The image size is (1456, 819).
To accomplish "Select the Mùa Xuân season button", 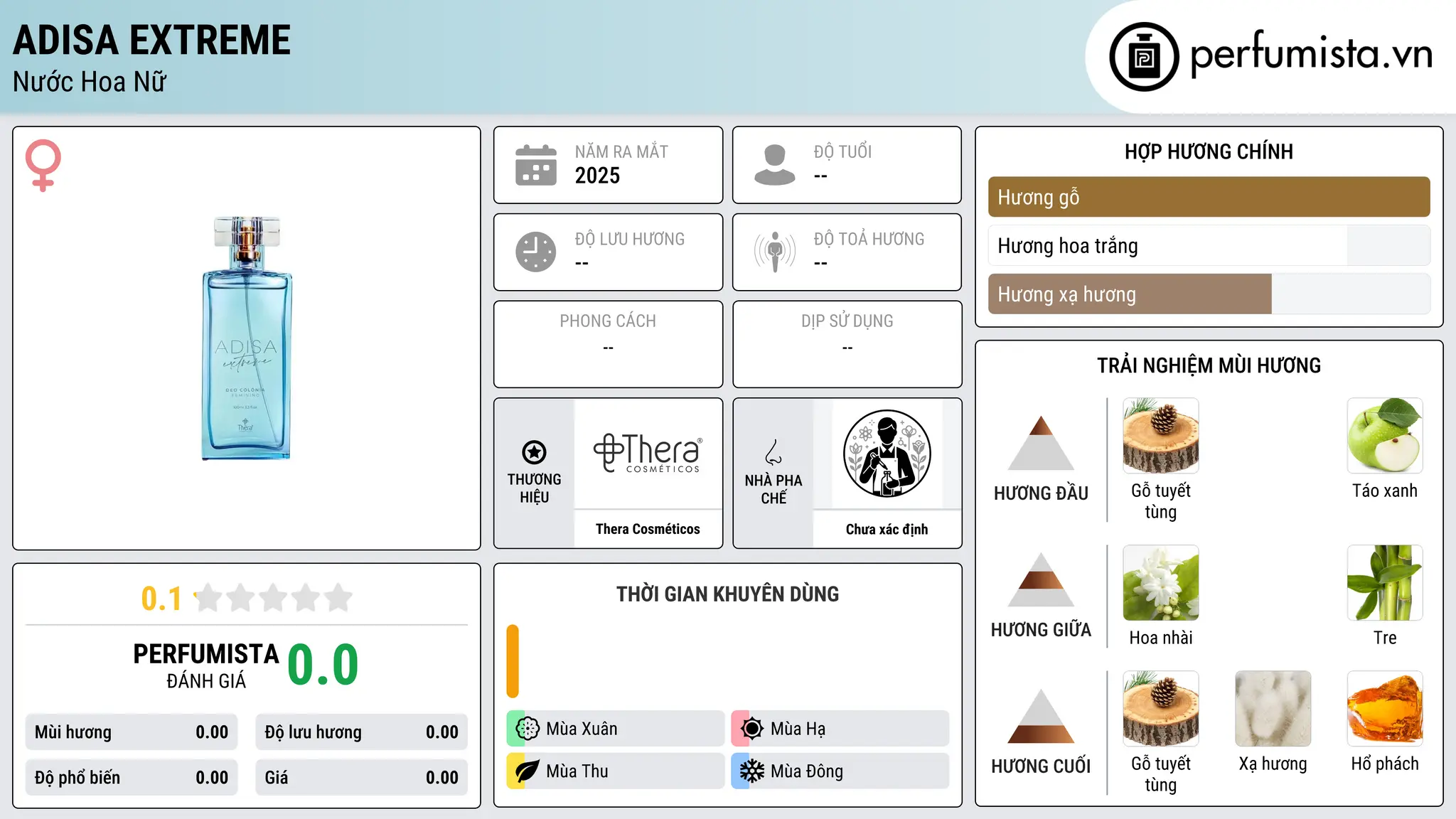I will coord(615,729).
